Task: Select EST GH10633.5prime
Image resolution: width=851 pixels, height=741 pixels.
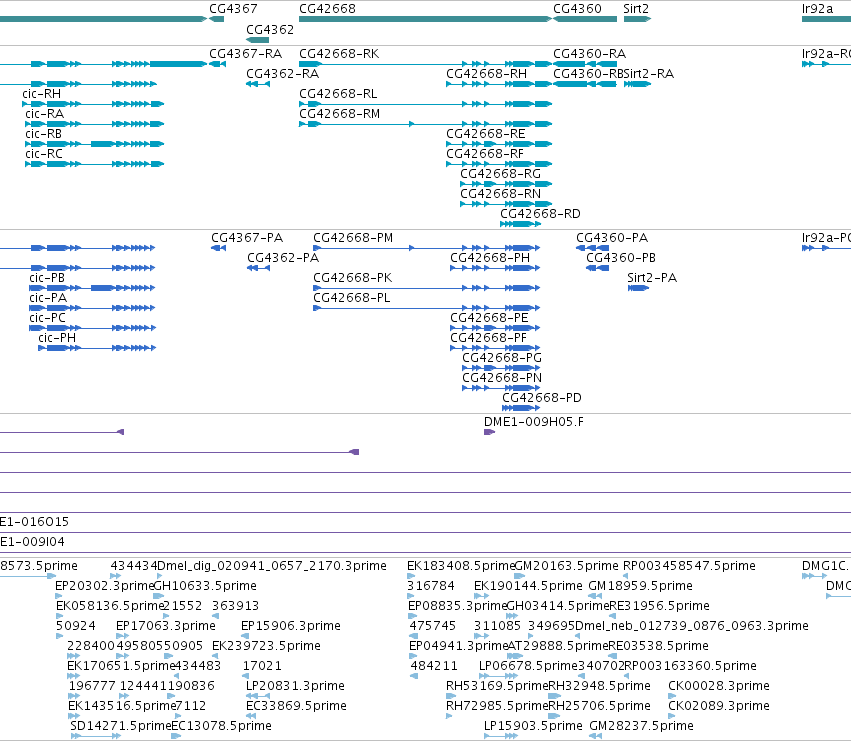Action: pos(205,587)
